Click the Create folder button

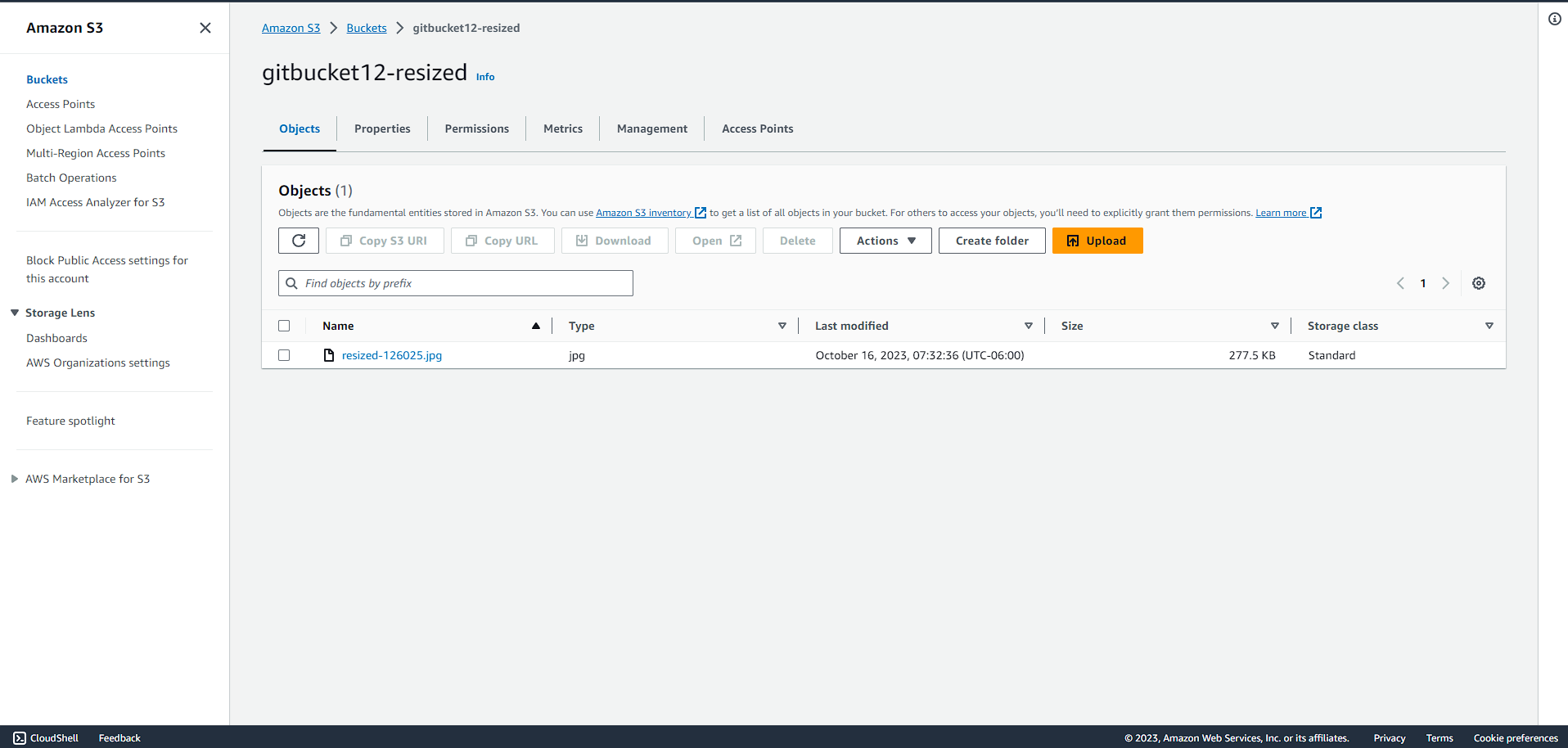(x=992, y=241)
